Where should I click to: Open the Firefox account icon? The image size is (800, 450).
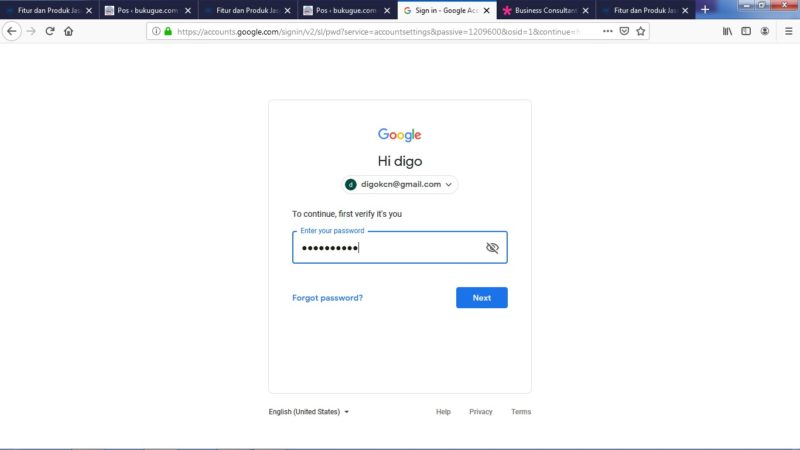[x=765, y=31]
